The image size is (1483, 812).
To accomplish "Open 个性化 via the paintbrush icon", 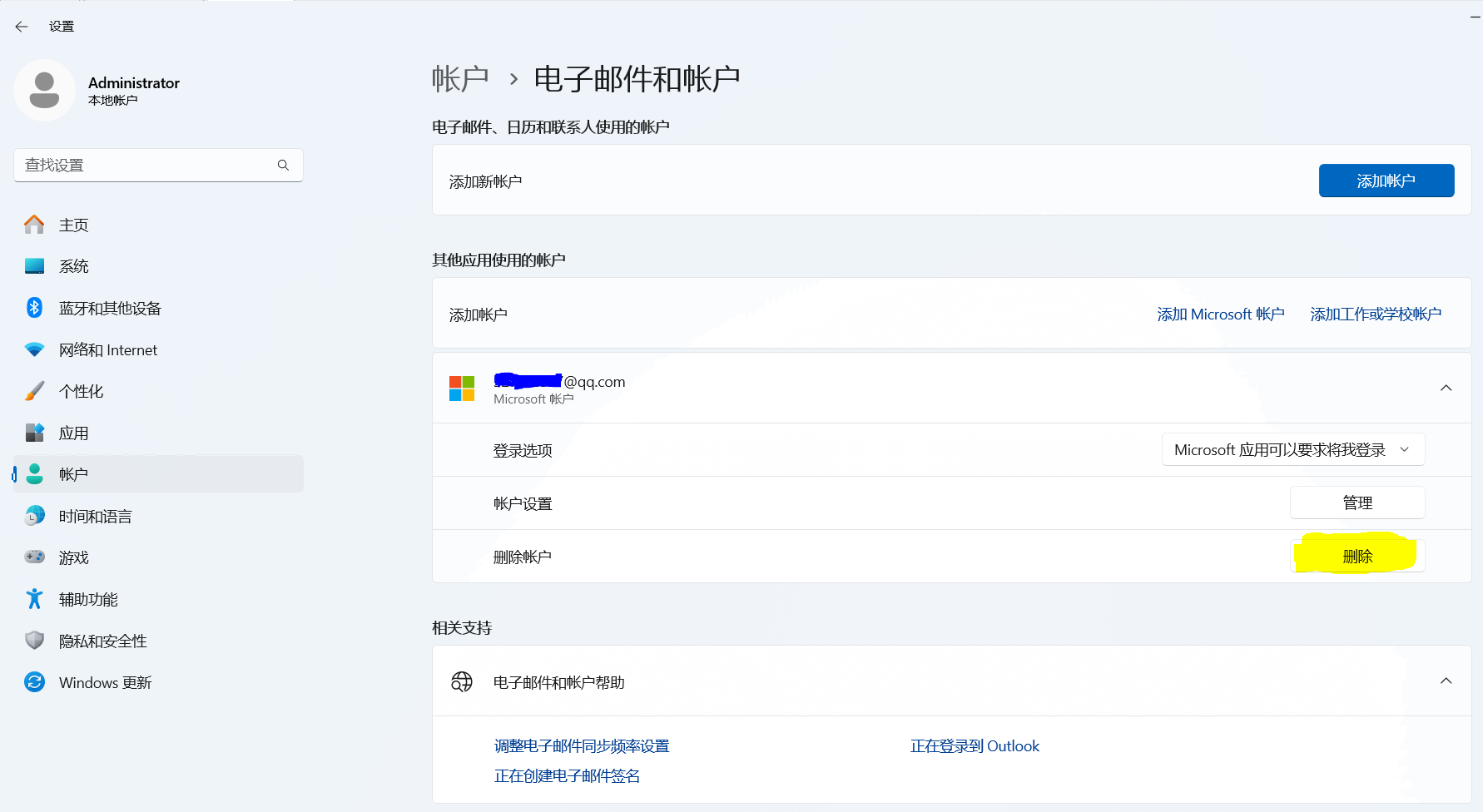I will (x=34, y=391).
